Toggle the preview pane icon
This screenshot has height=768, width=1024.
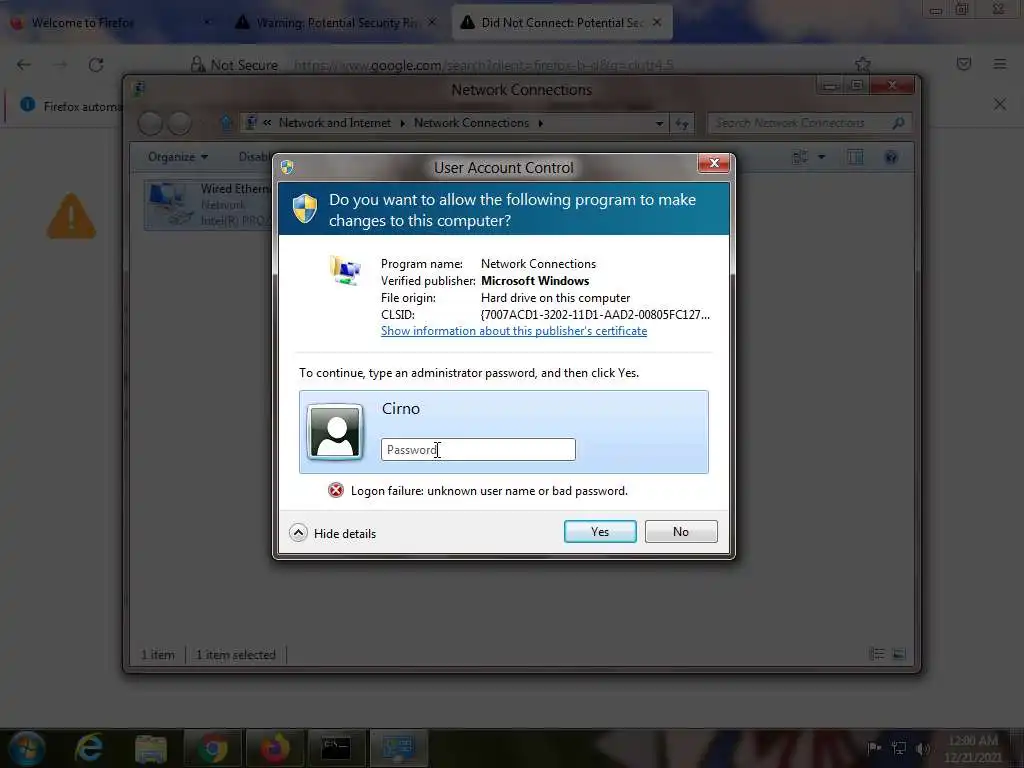854,157
